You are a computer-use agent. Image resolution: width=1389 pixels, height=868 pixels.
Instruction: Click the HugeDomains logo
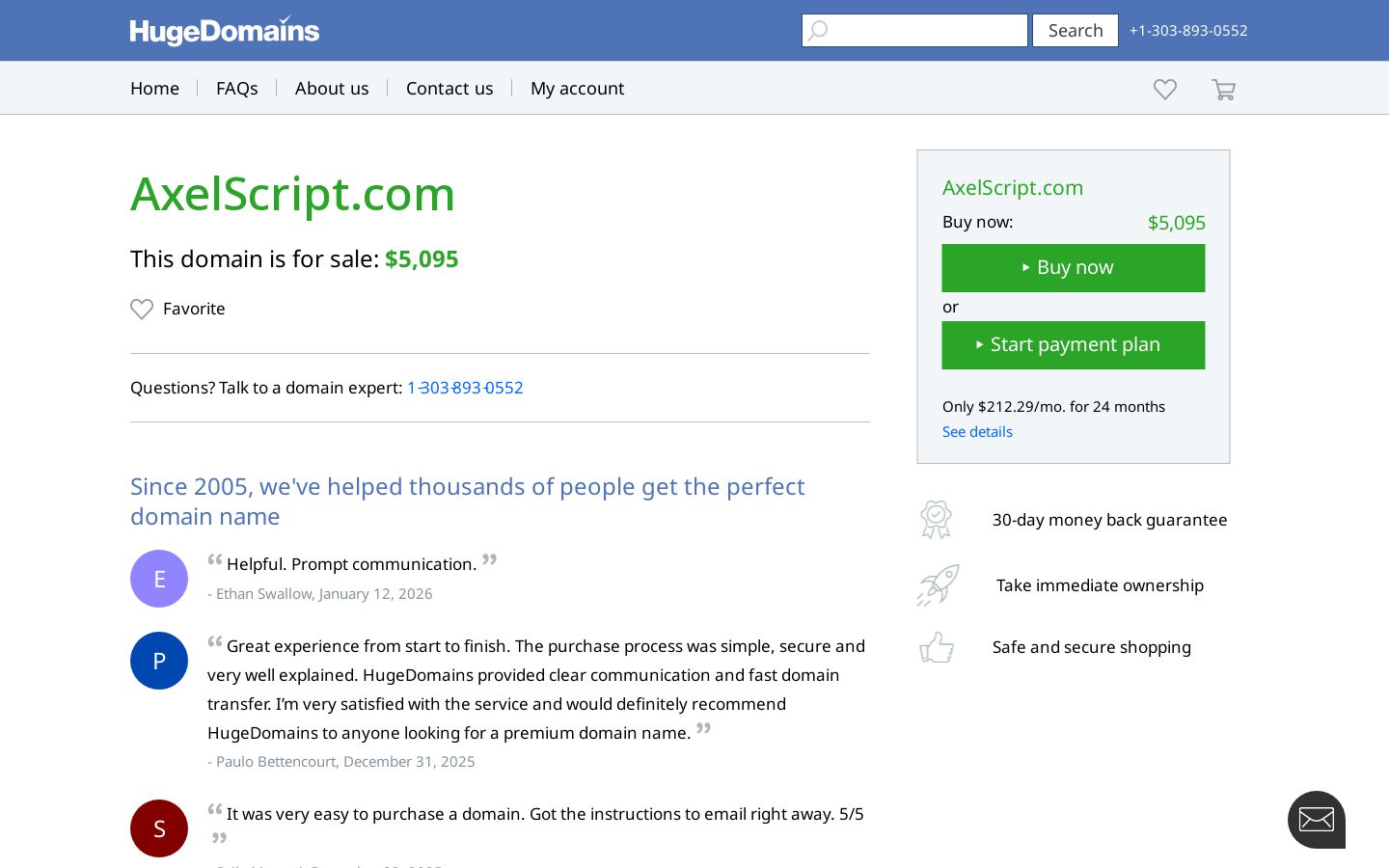tap(225, 31)
